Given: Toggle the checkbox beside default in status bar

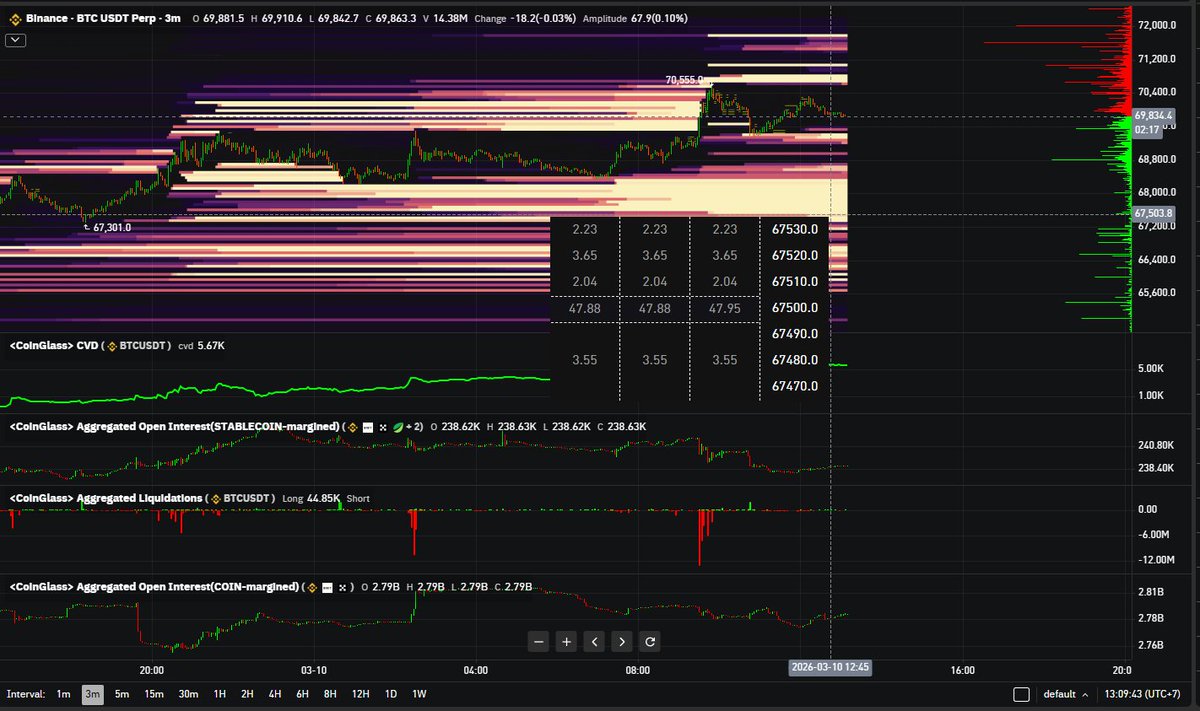Looking at the screenshot, I should pos(1022,694).
